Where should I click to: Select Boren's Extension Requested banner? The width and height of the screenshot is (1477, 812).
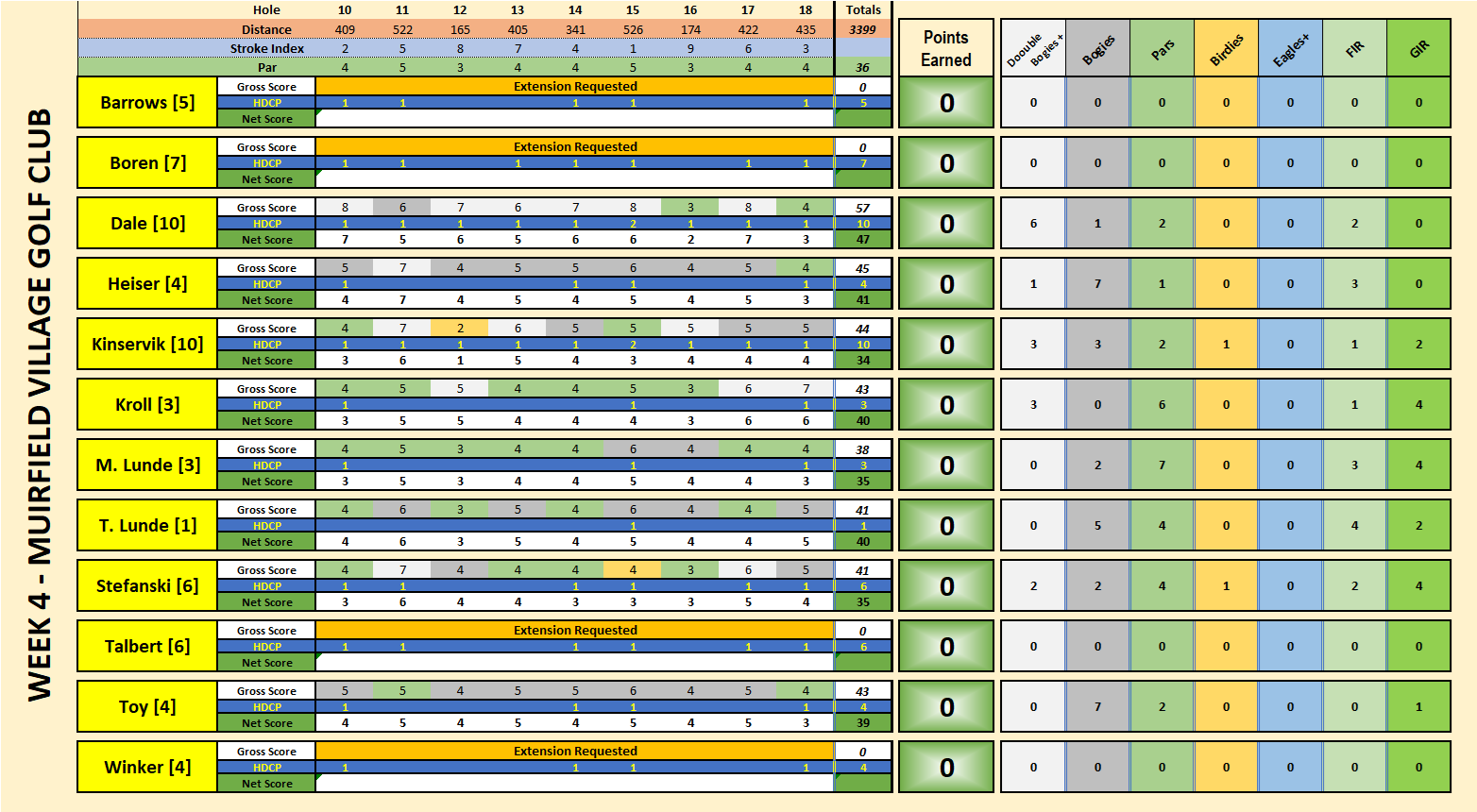tap(574, 146)
